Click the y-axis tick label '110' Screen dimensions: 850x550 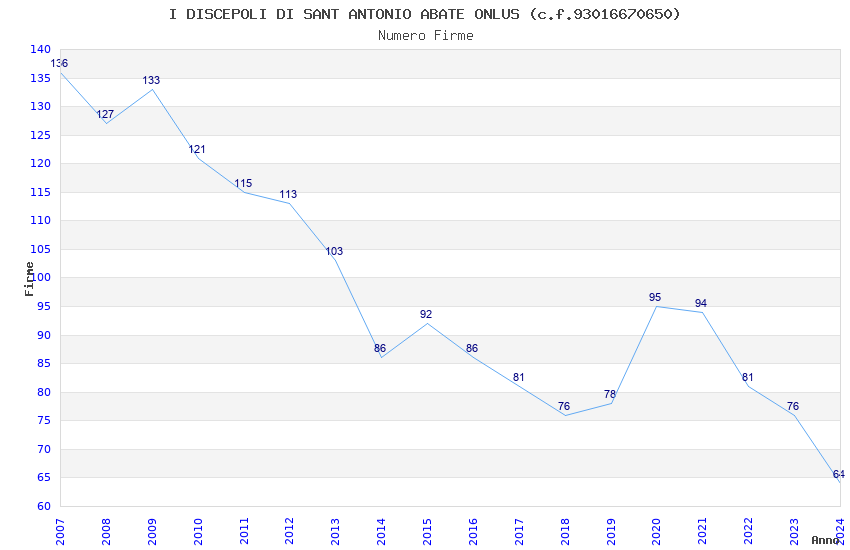(41, 221)
